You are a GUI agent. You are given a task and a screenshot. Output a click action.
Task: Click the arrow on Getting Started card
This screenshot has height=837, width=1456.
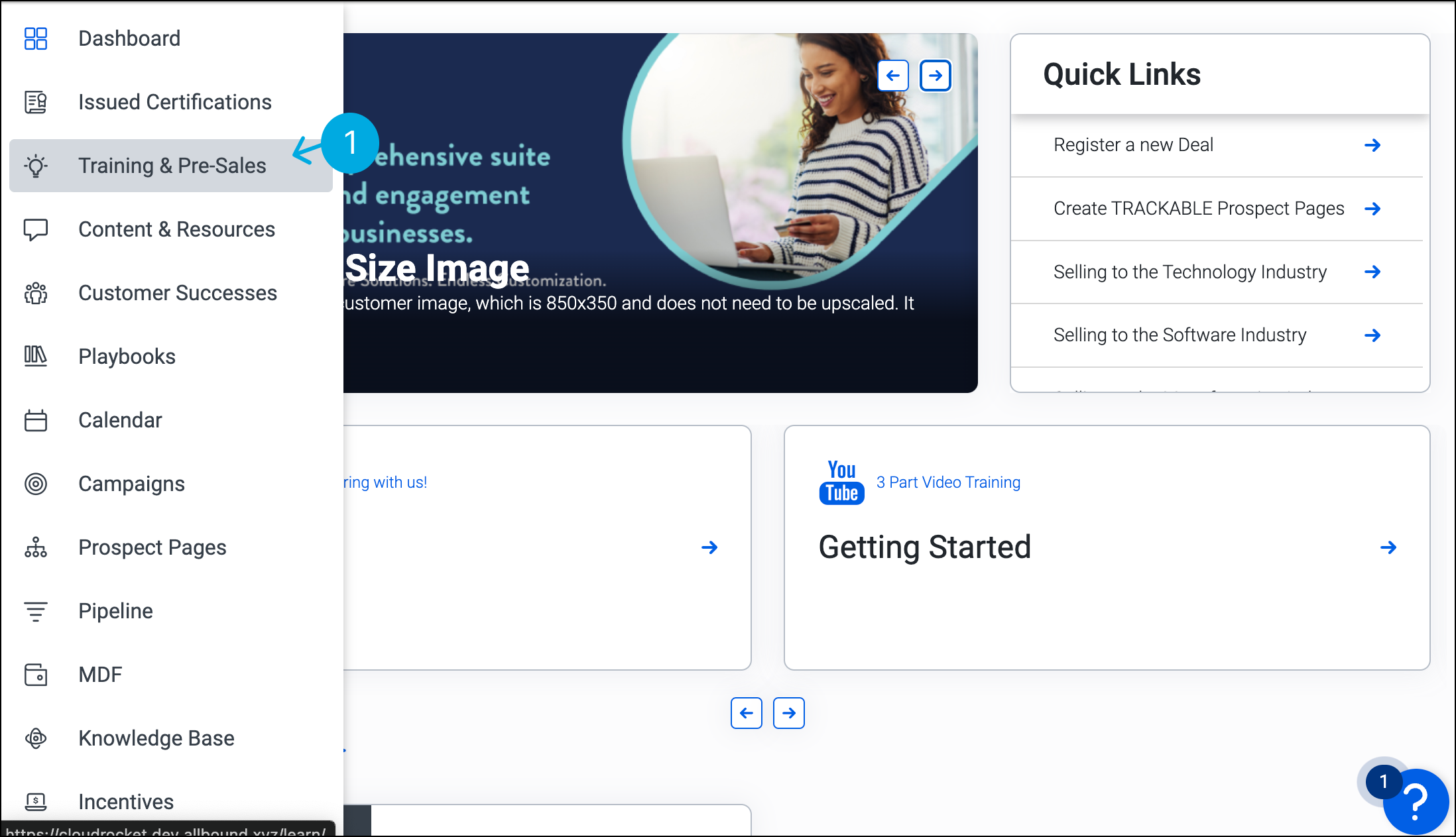(x=1388, y=547)
